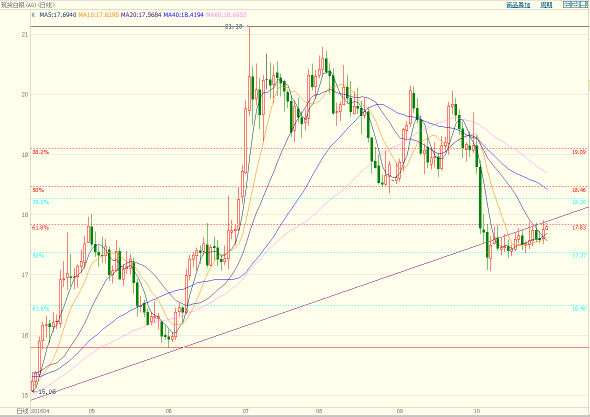This screenshot has height=417, width=590.
Task: Click the 201604 date axis label
Action: click(x=39, y=411)
